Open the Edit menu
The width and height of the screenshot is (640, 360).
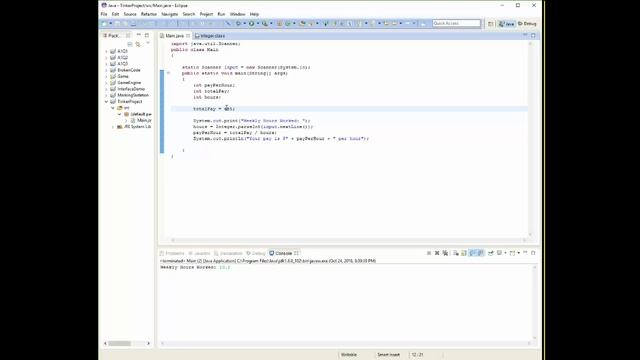[116, 14]
